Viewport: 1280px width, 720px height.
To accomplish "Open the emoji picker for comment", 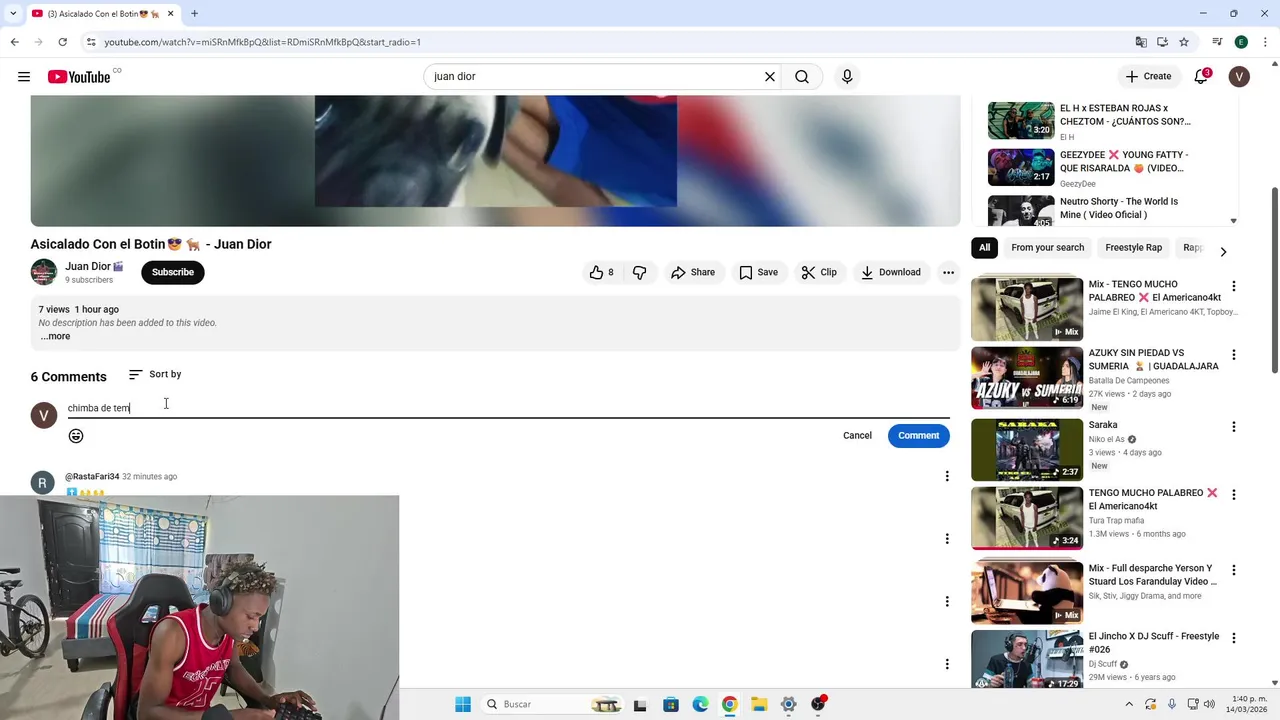I will tap(76, 436).
